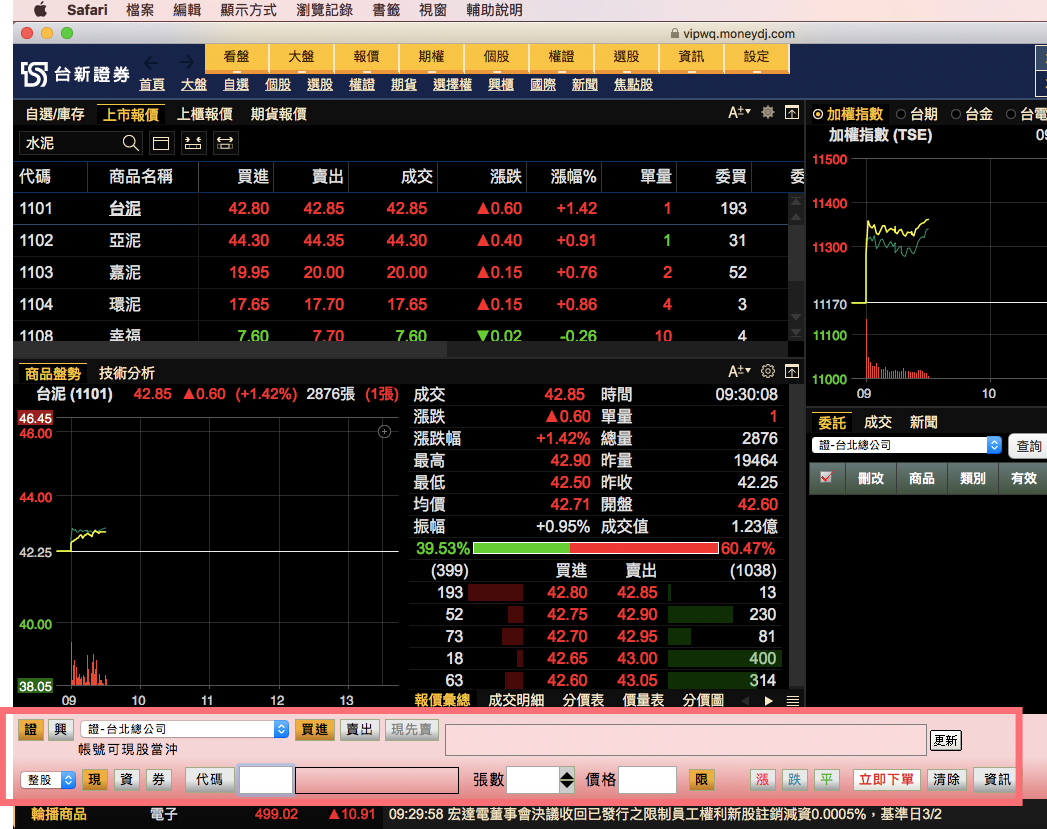Image resolution: width=1047 pixels, height=829 pixels.
Task: Click the quote list horizontal scrollbar
Action: pyautogui.click(x=230, y=349)
